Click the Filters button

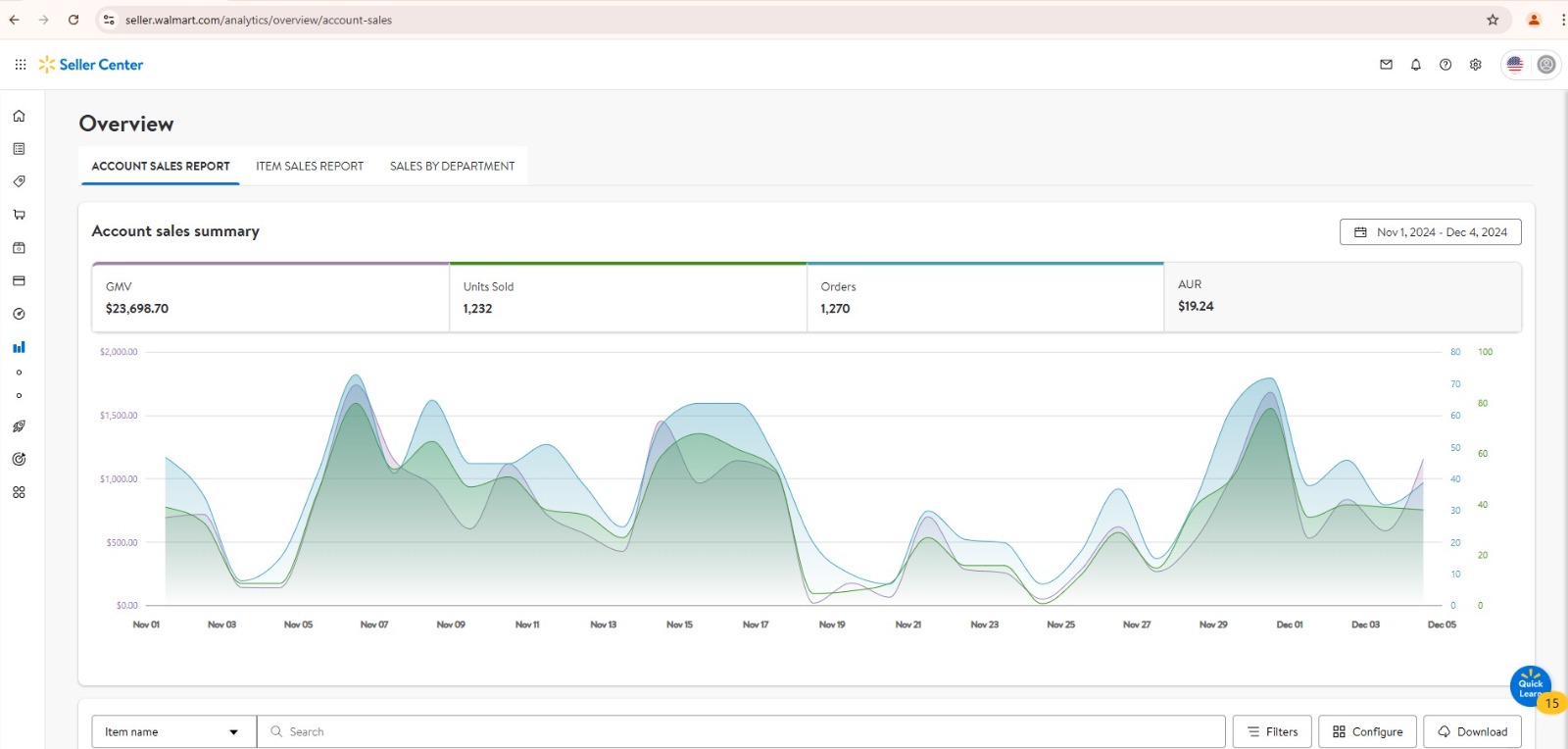(1271, 731)
